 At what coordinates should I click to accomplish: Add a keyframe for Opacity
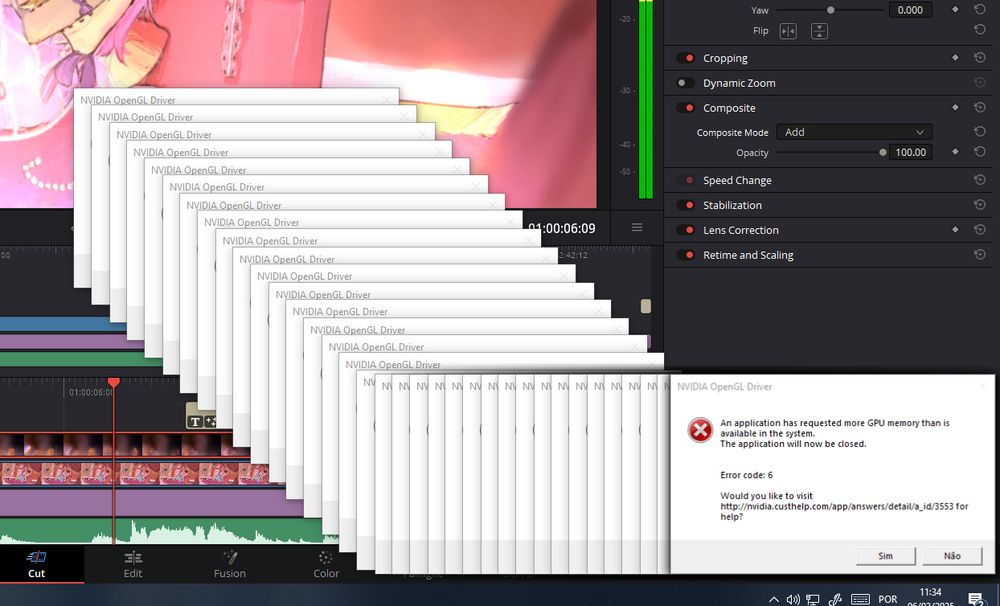point(955,152)
